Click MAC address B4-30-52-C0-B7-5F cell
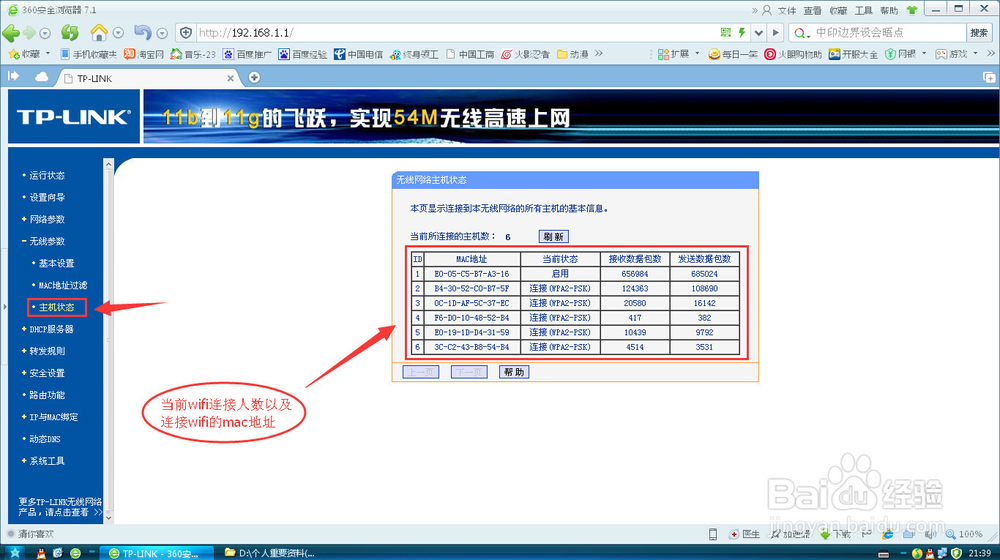This screenshot has width=1000, height=560. coord(472,288)
